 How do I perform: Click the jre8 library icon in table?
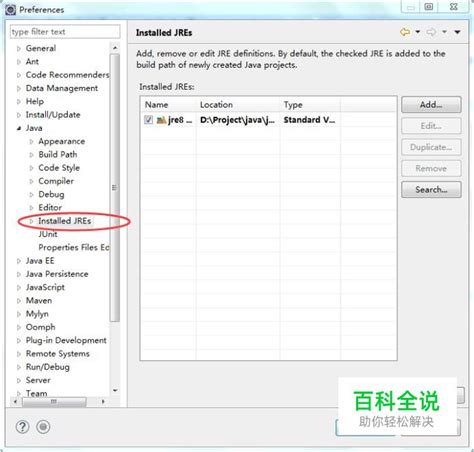(161, 120)
